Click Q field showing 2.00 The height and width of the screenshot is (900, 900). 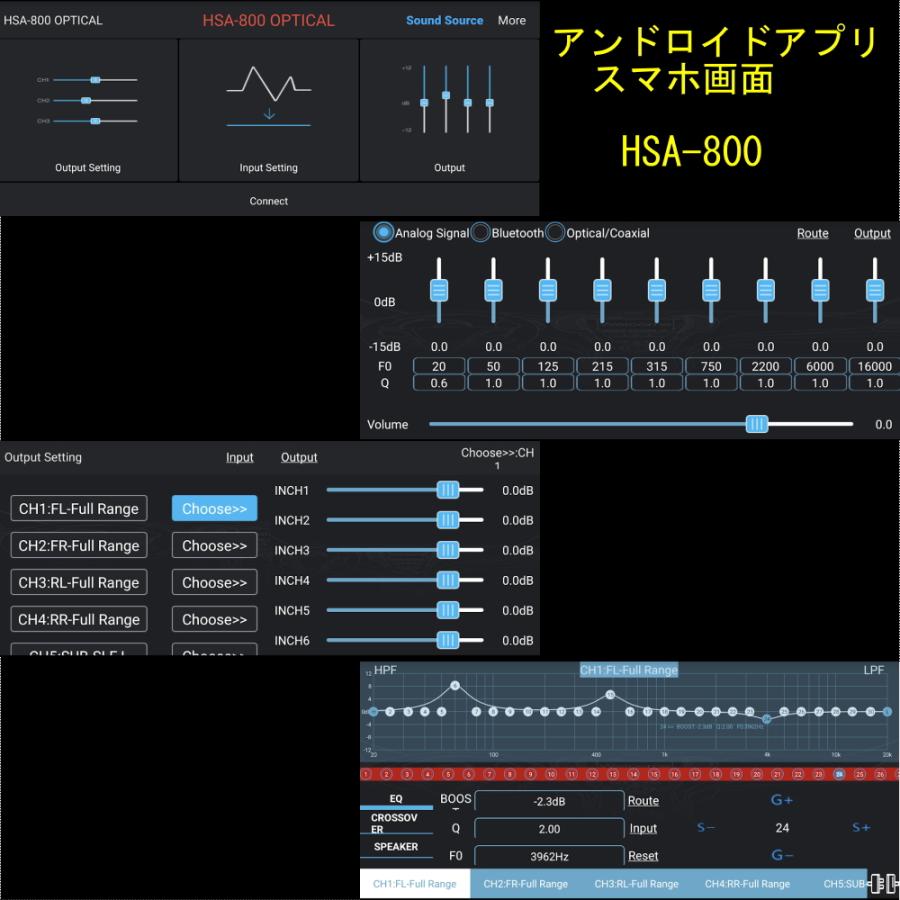[x=549, y=829]
